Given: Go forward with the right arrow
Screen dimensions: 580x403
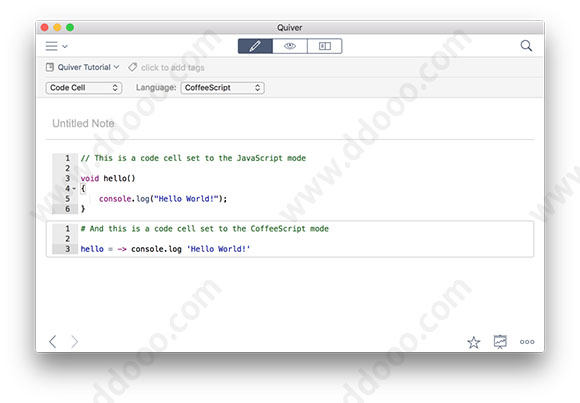Looking at the screenshot, I should tap(75, 341).
